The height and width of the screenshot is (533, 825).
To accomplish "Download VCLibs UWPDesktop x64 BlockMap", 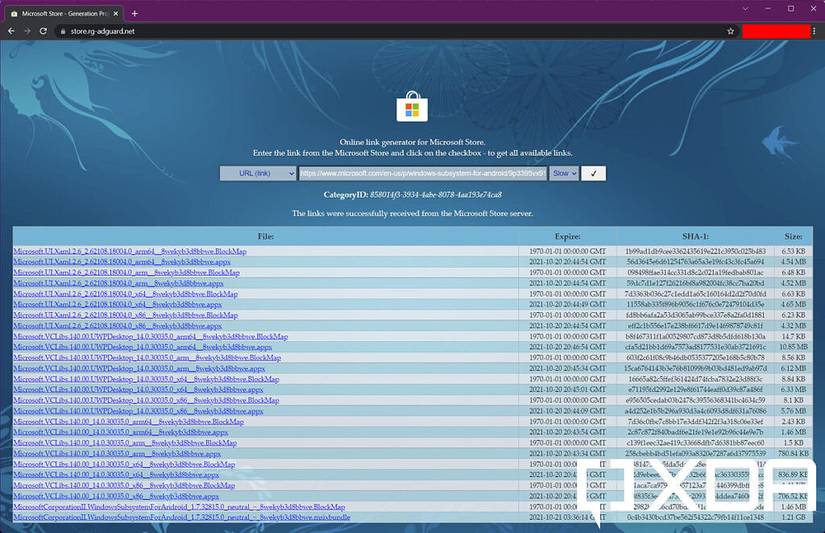I will point(146,379).
